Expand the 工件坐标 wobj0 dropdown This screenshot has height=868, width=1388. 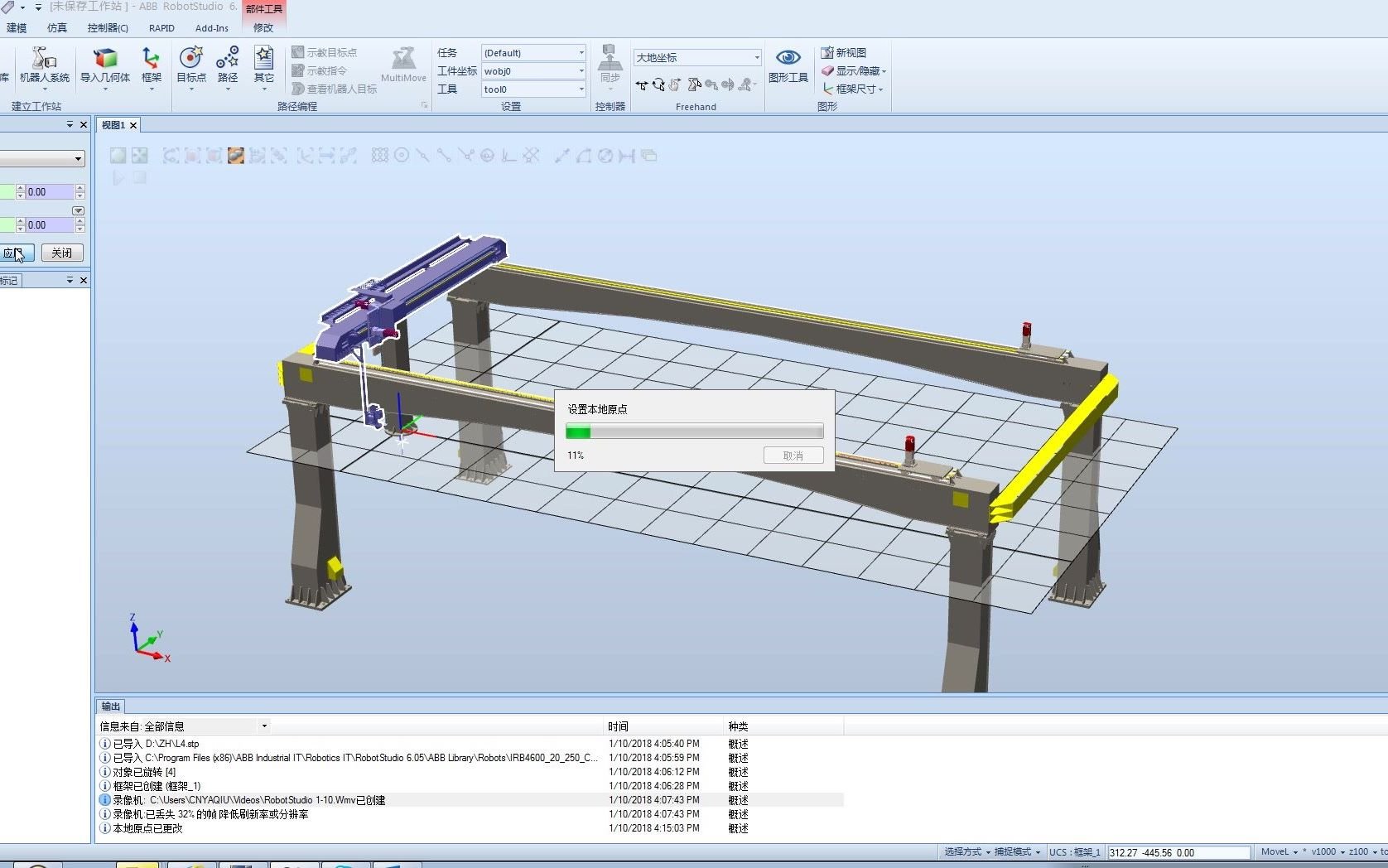click(581, 71)
